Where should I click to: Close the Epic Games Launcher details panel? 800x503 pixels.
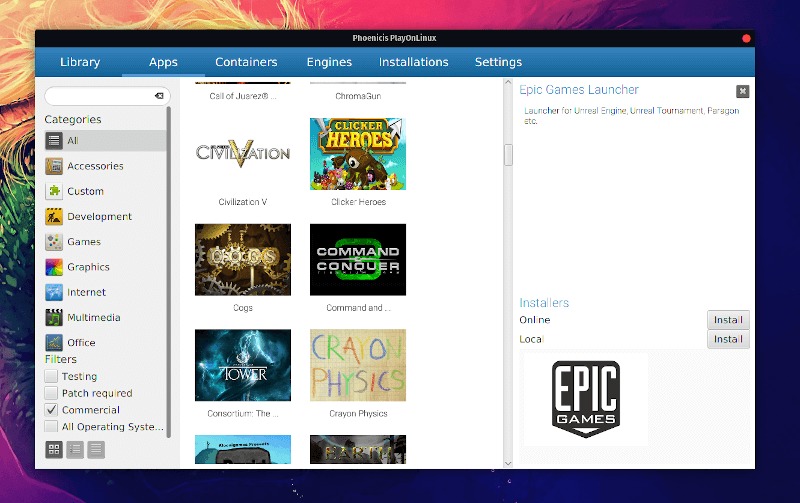[742, 91]
